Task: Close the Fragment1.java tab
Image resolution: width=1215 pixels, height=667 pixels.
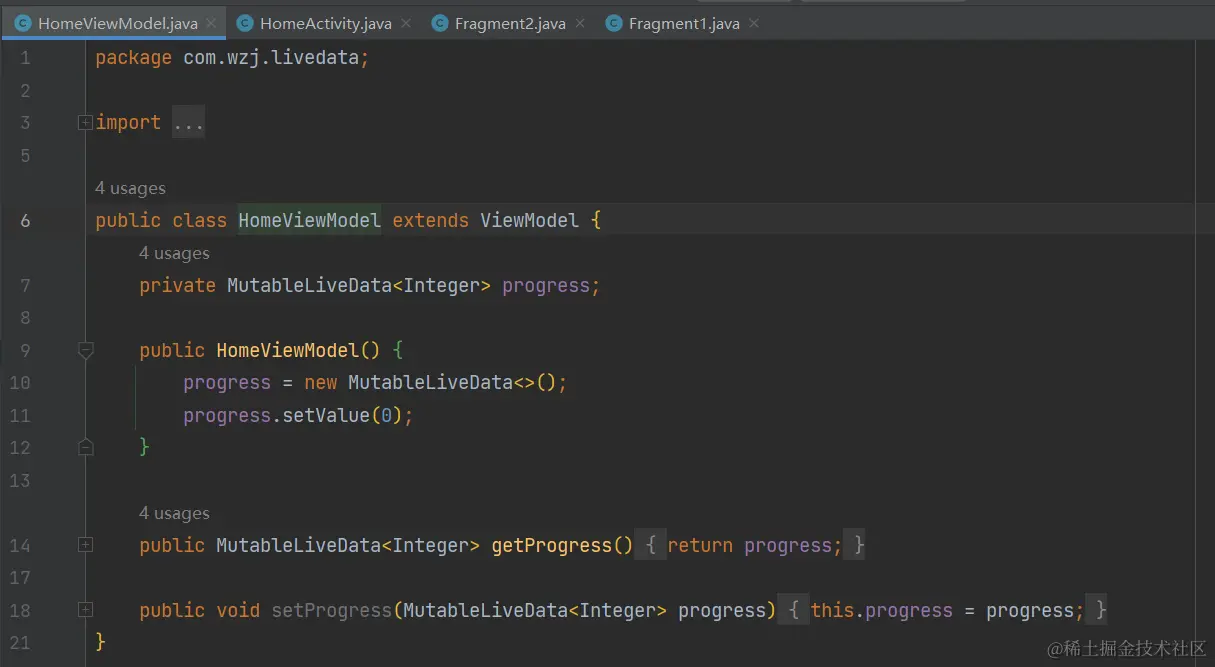Action: 754,23
